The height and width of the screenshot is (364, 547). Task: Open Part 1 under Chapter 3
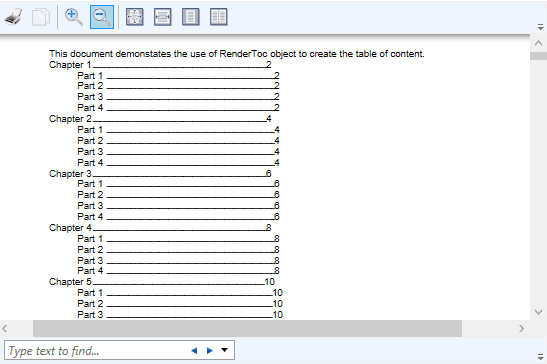[x=178, y=184]
